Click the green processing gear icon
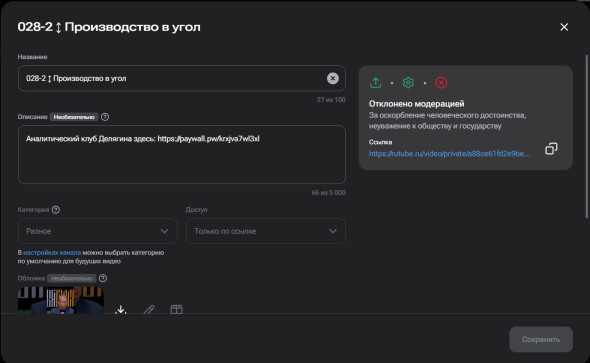The width and height of the screenshot is (590, 363). pyautogui.click(x=408, y=82)
